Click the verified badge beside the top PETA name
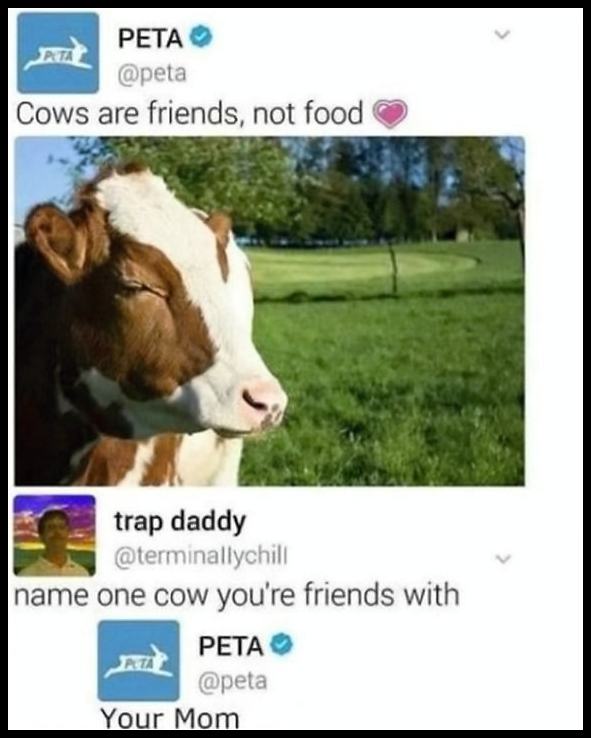 pos(201,38)
